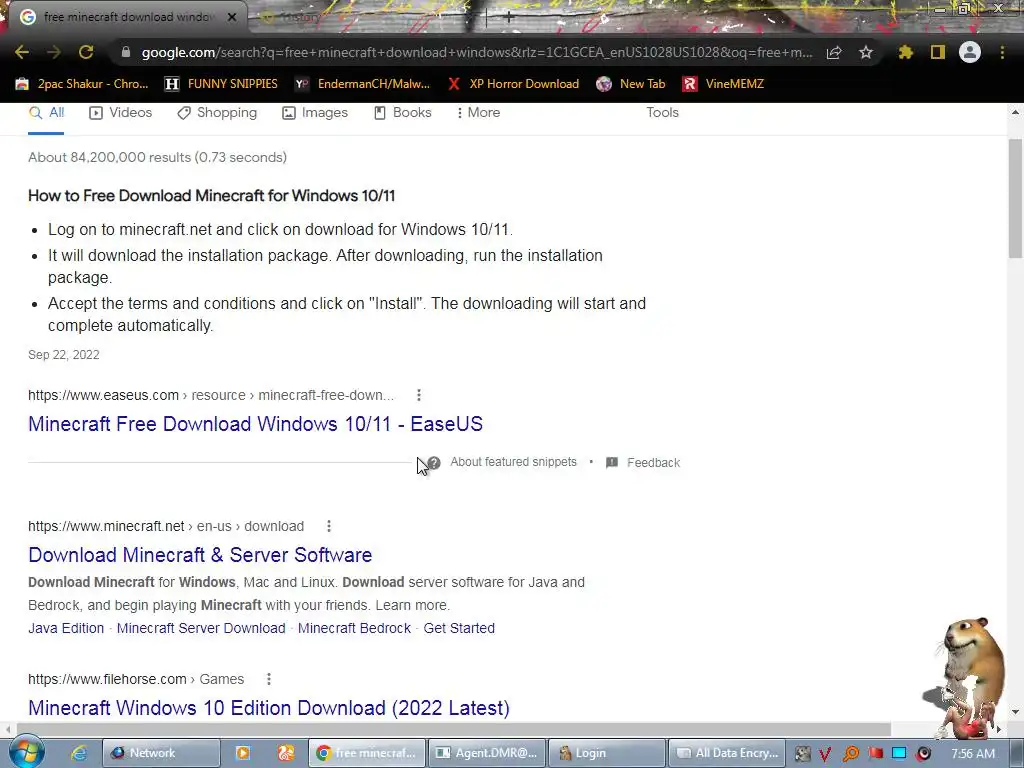The height and width of the screenshot is (768, 1024).
Task: Click the forward navigation arrow
Action: click(54, 52)
